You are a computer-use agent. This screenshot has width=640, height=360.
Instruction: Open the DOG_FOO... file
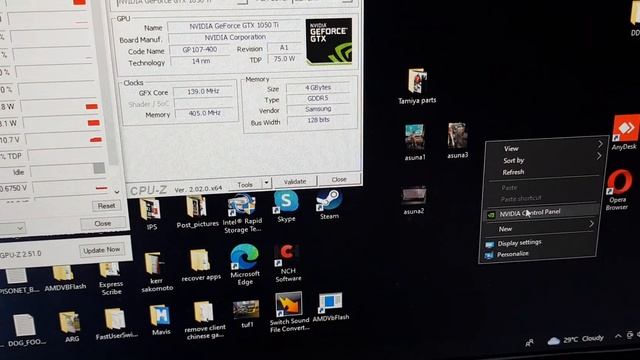coord(24,325)
